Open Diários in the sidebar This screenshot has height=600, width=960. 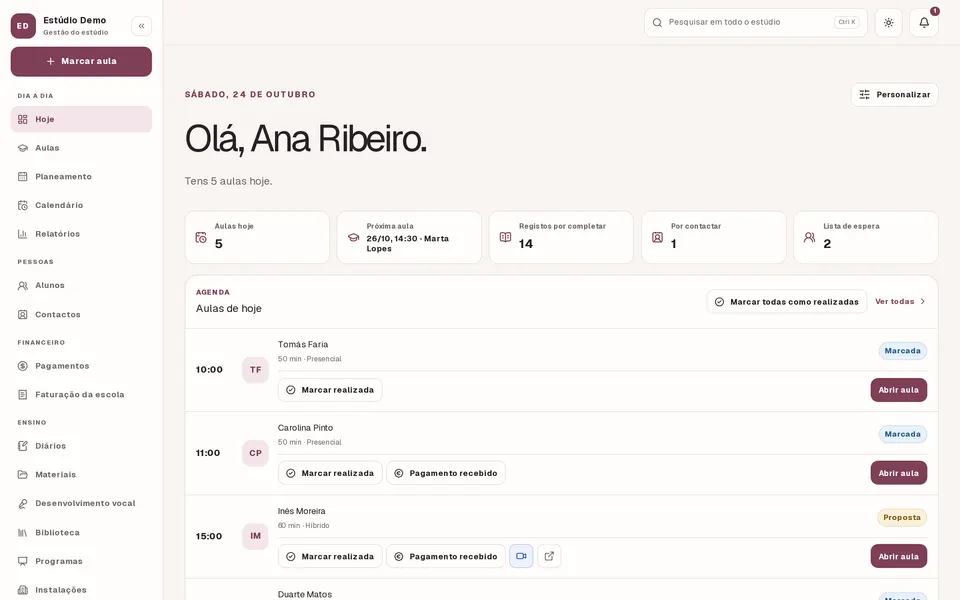click(x=81, y=446)
